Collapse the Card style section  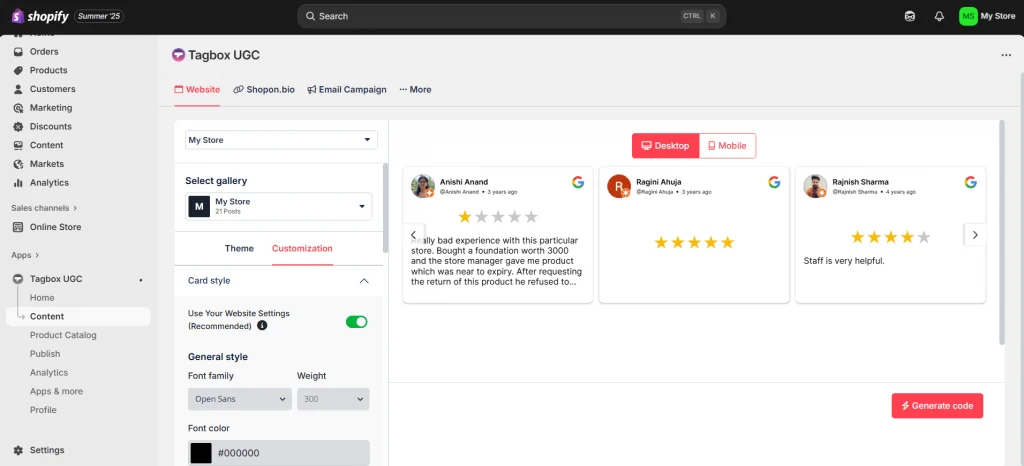click(363, 281)
